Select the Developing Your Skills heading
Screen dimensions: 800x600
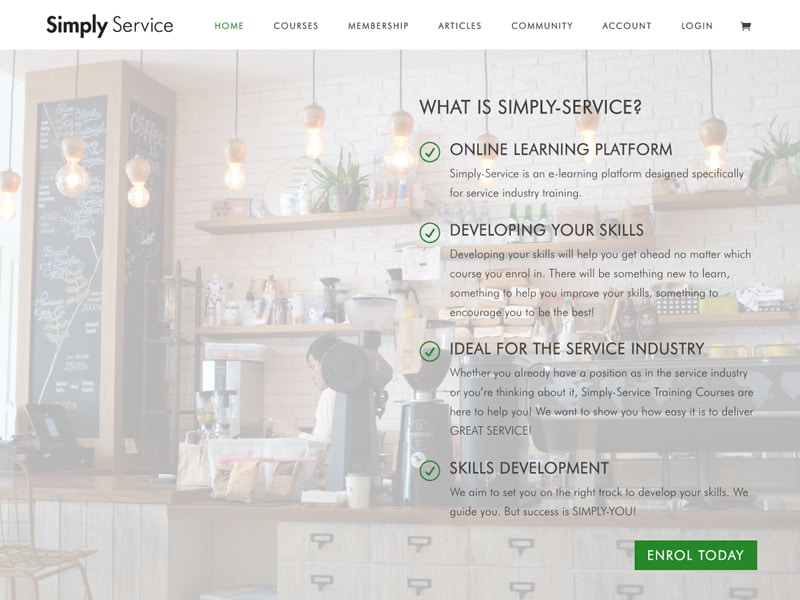[546, 230]
